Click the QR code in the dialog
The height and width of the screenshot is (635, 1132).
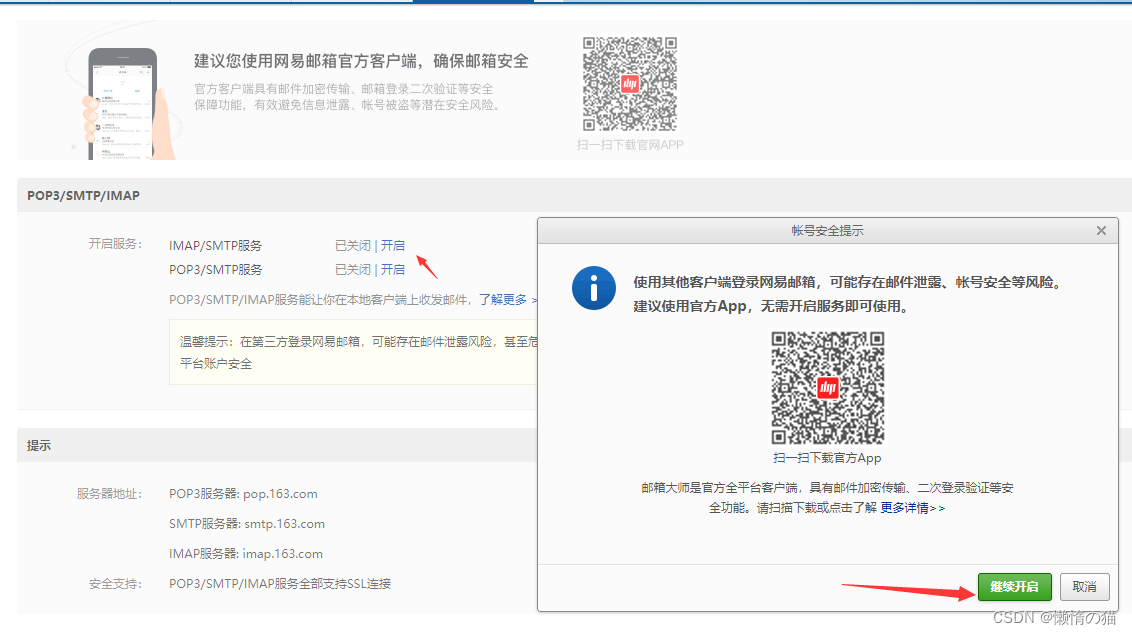coord(827,388)
